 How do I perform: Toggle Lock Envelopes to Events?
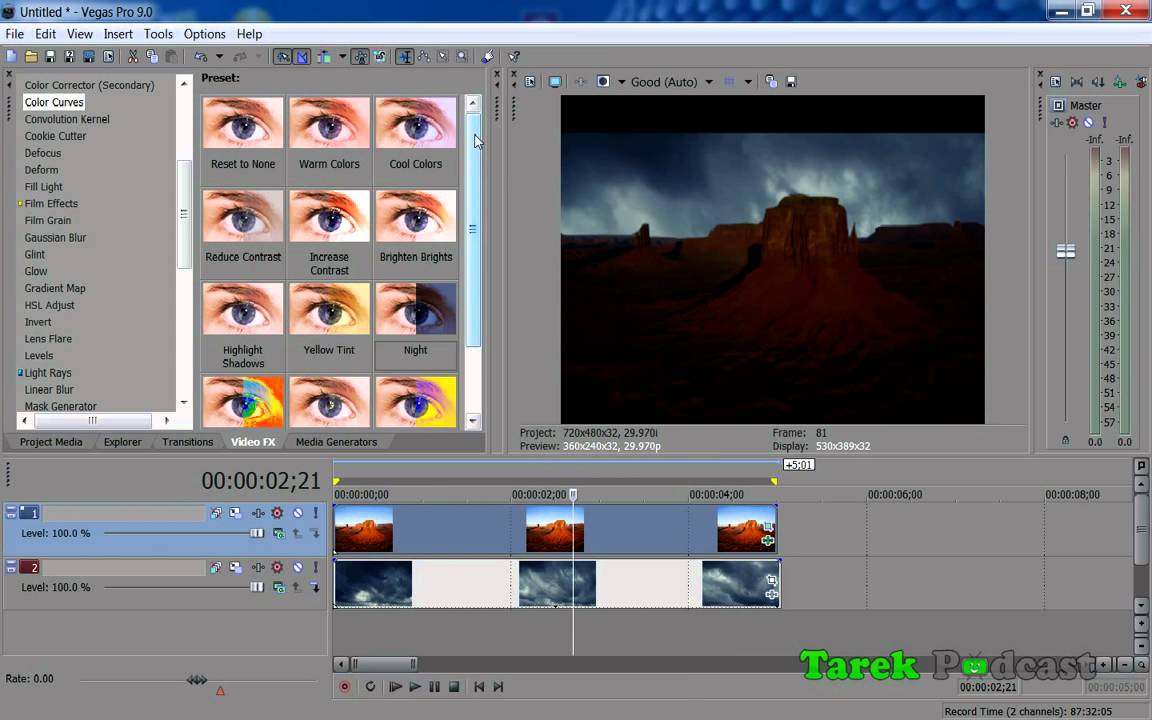(359, 57)
